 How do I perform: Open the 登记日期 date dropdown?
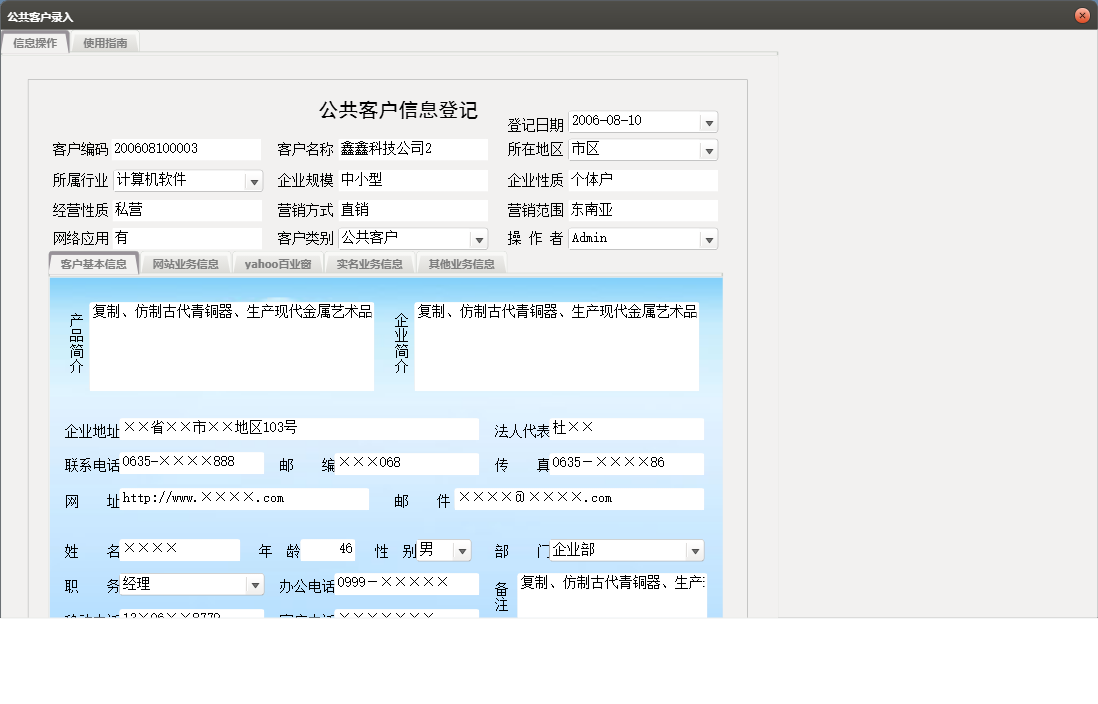708,122
